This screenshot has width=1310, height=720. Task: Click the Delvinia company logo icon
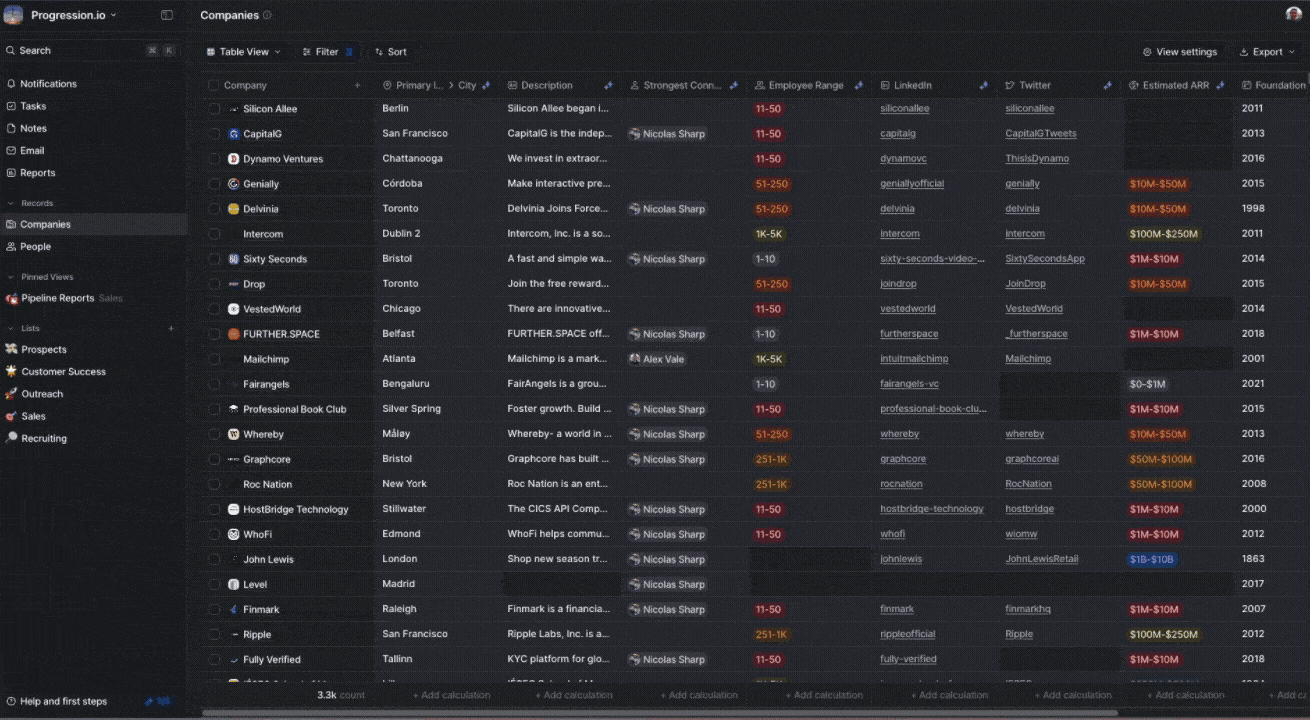(233, 209)
